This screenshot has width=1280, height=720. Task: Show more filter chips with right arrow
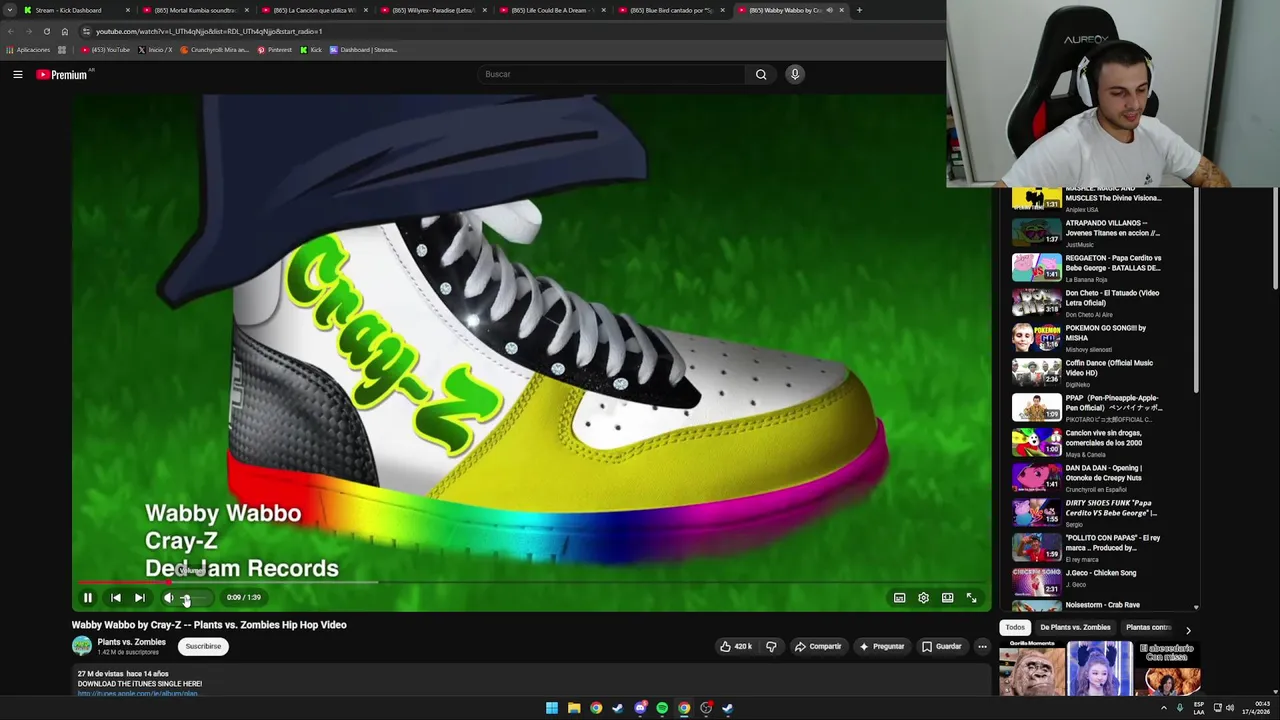coord(1188,629)
